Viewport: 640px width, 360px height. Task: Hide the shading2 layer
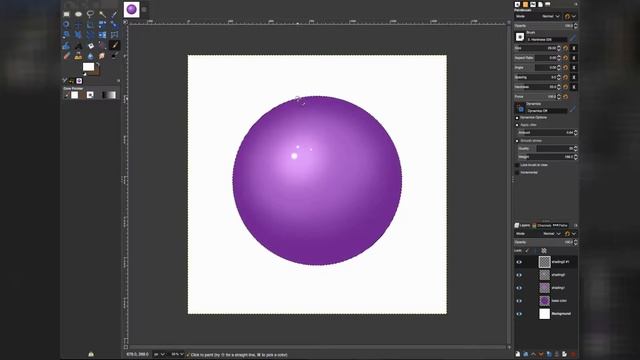[519, 275]
